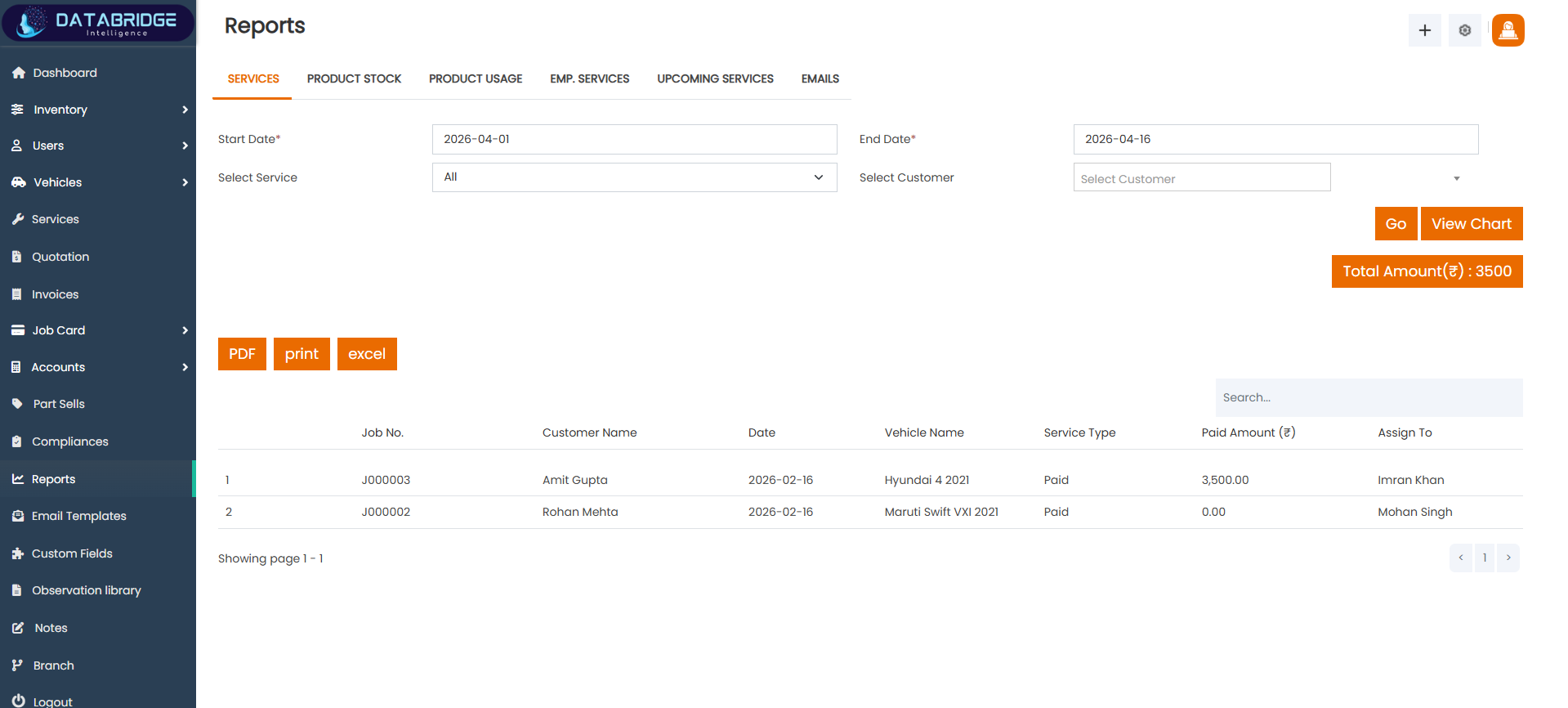Go to previous page arrow in pagination
The width and height of the screenshot is (1568, 708).
1461,558
